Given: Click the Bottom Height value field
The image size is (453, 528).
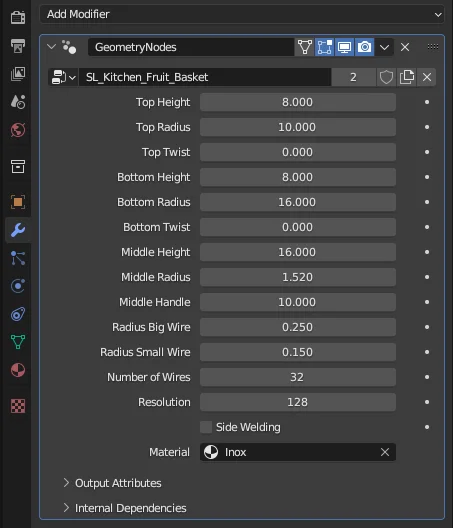Looking at the screenshot, I should coord(297,177).
